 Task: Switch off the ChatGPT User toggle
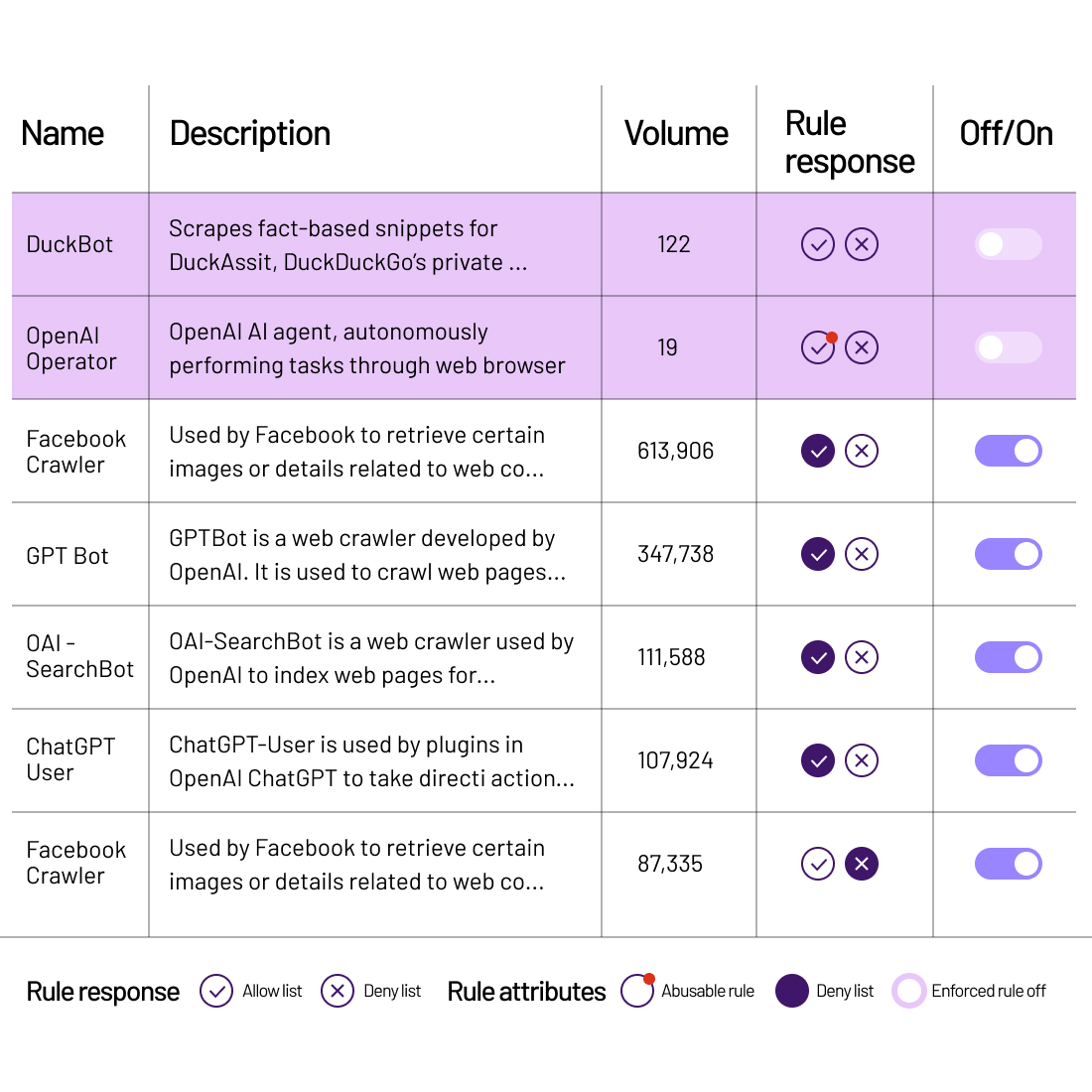click(1008, 760)
